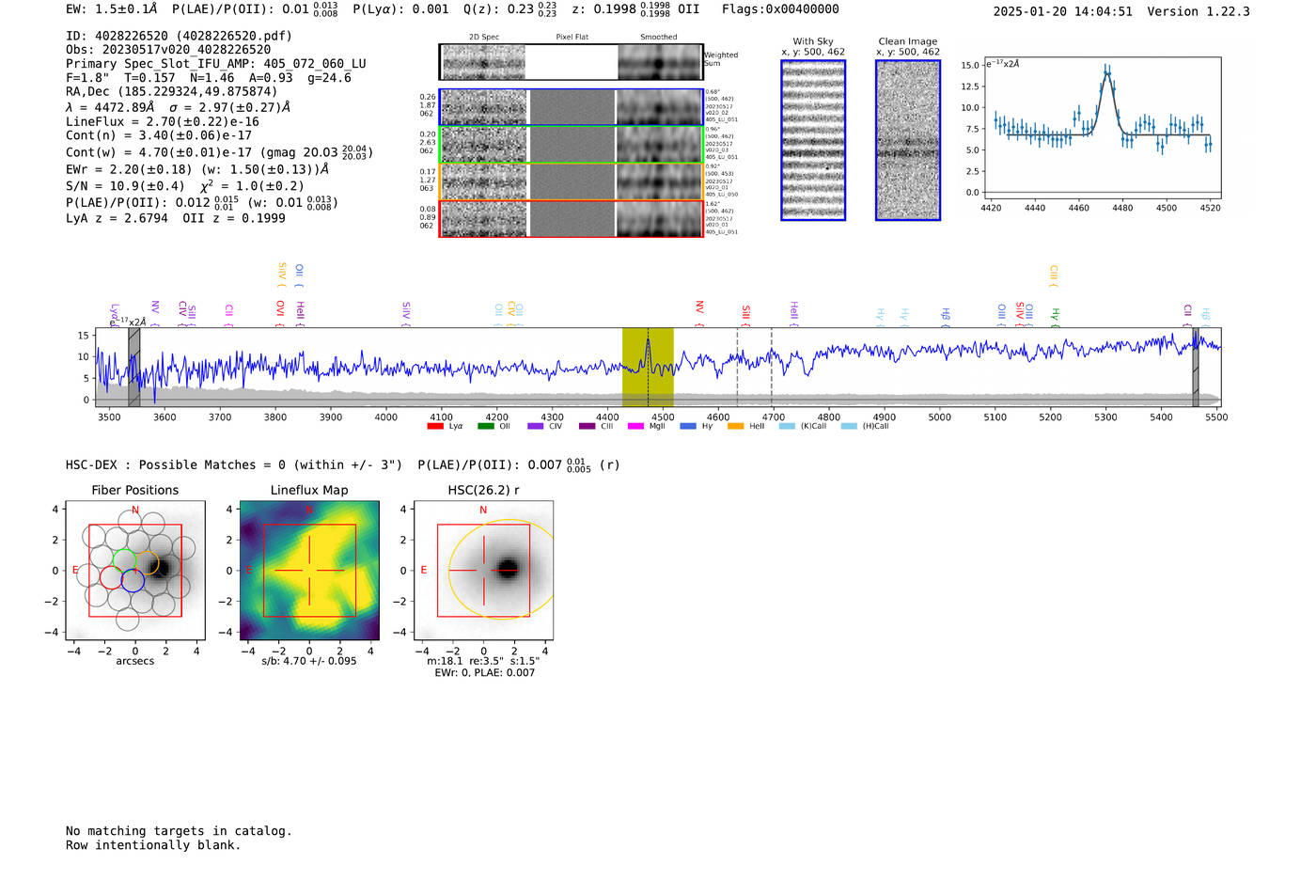This screenshot has width=1316, height=896.
Task: Click the header EW: 1.5±0.1Å value
Action: point(111,9)
